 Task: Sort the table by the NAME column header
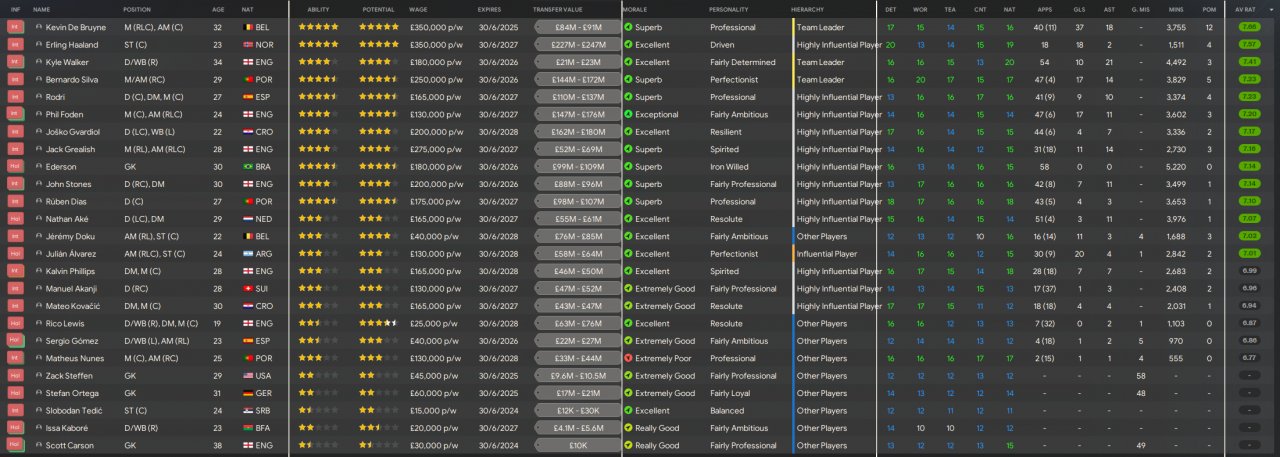pyautogui.click(x=41, y=8)
